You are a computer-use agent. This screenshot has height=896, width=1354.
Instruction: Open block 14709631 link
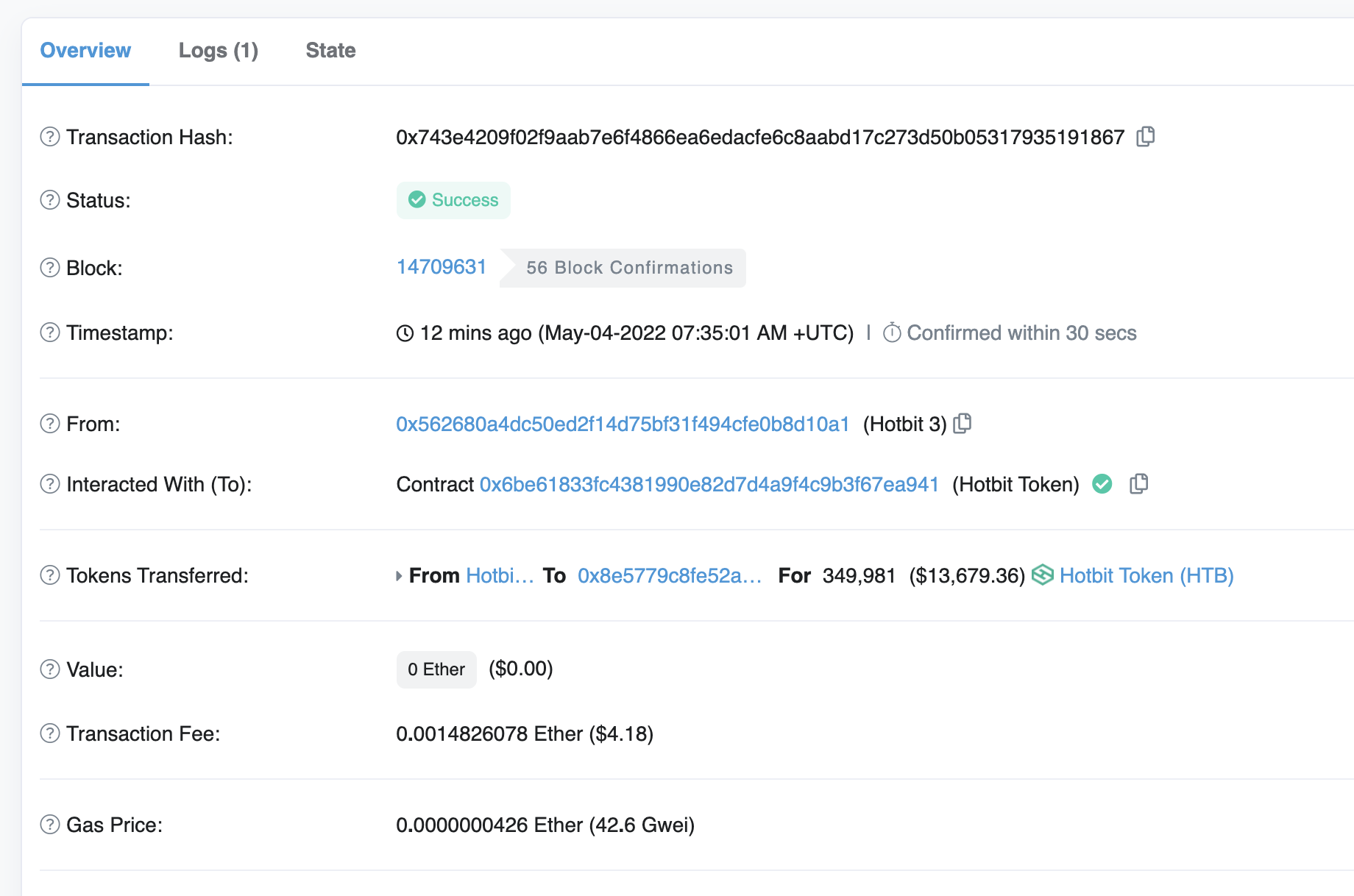(441, 267)
